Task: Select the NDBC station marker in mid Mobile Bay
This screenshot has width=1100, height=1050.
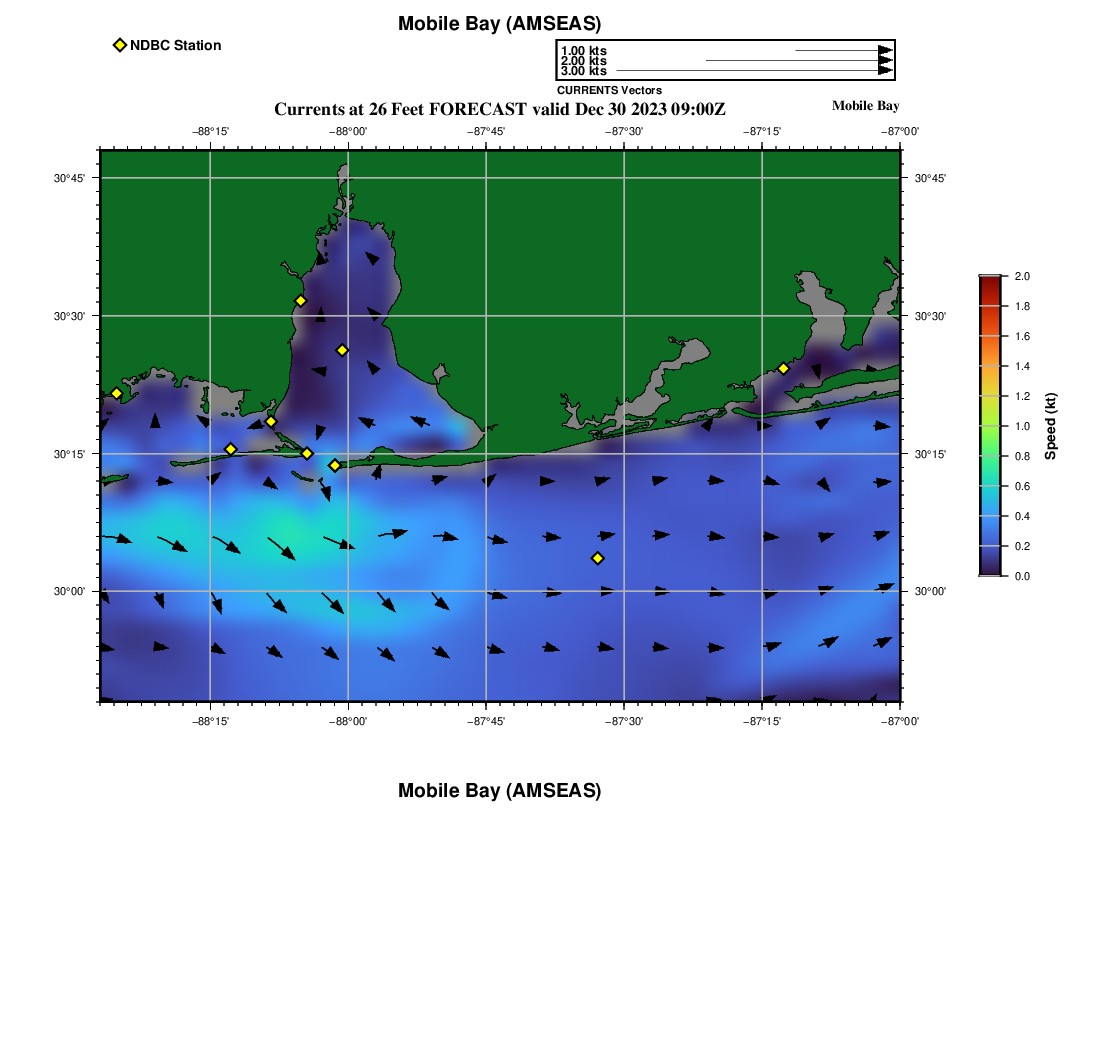Action: (342, 350)
